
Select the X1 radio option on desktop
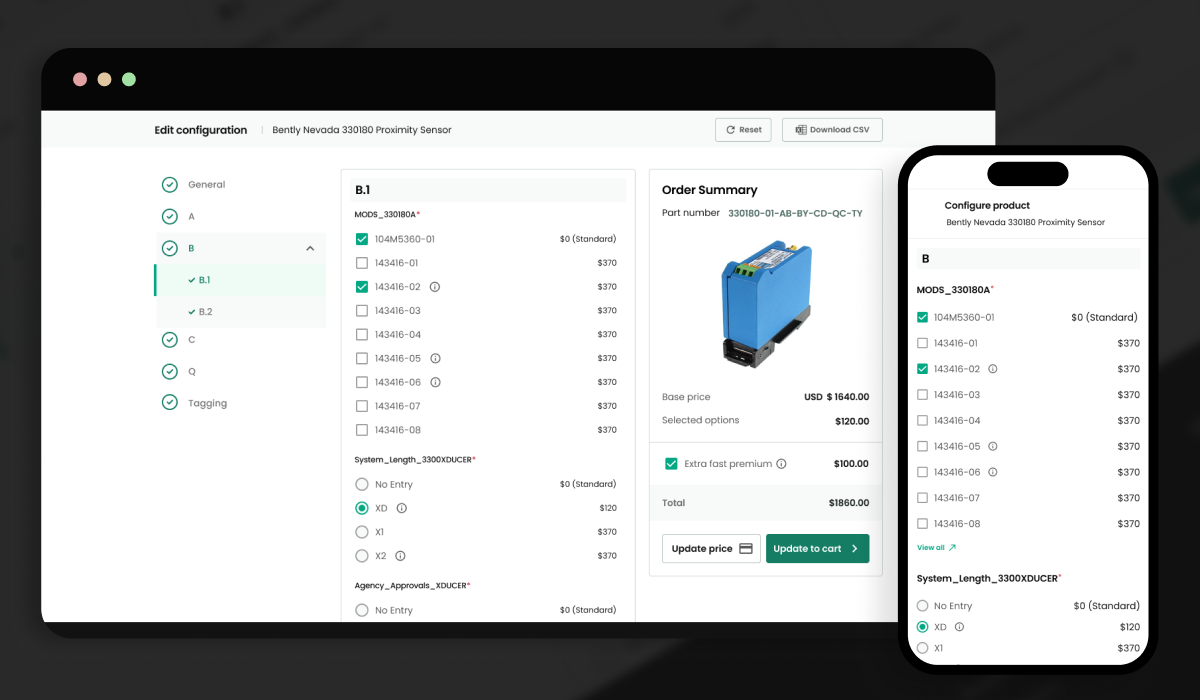pos(362,532)
